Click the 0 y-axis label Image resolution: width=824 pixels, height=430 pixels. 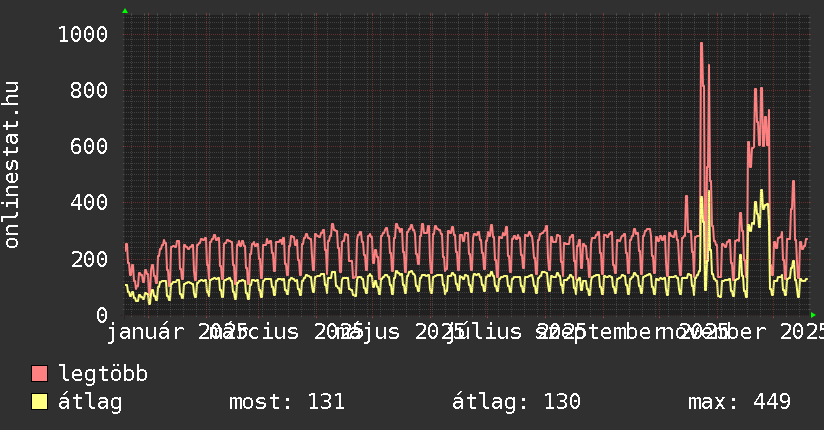click(x=101, y=315)
